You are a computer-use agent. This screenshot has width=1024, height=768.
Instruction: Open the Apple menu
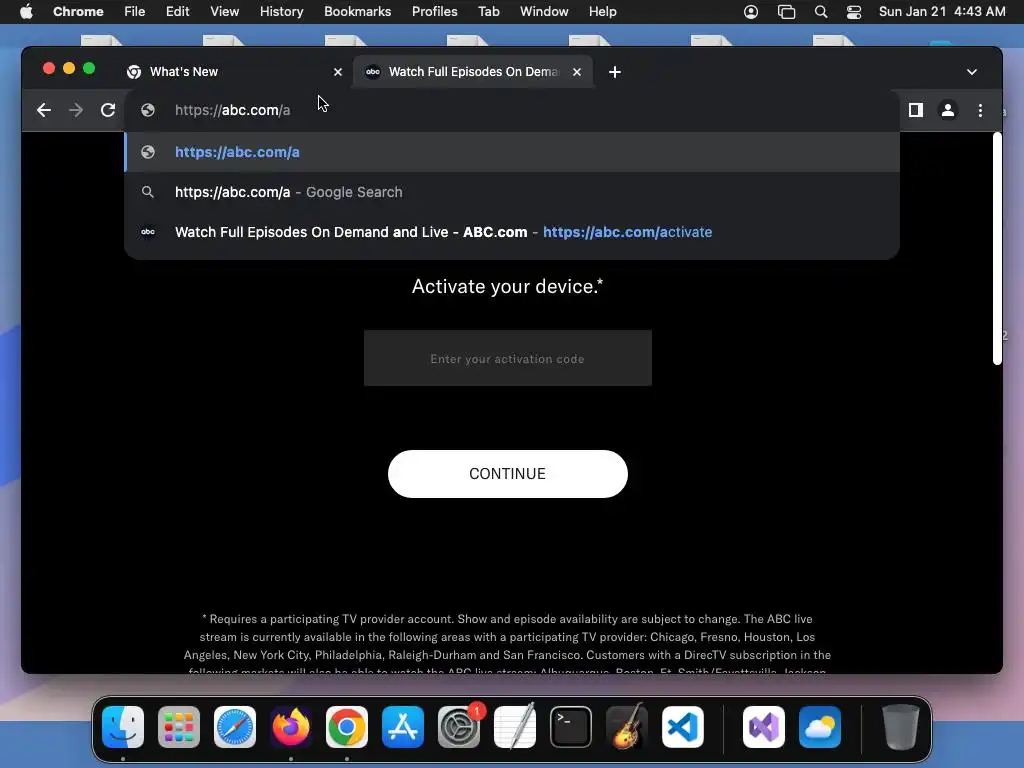coord(26,12)
